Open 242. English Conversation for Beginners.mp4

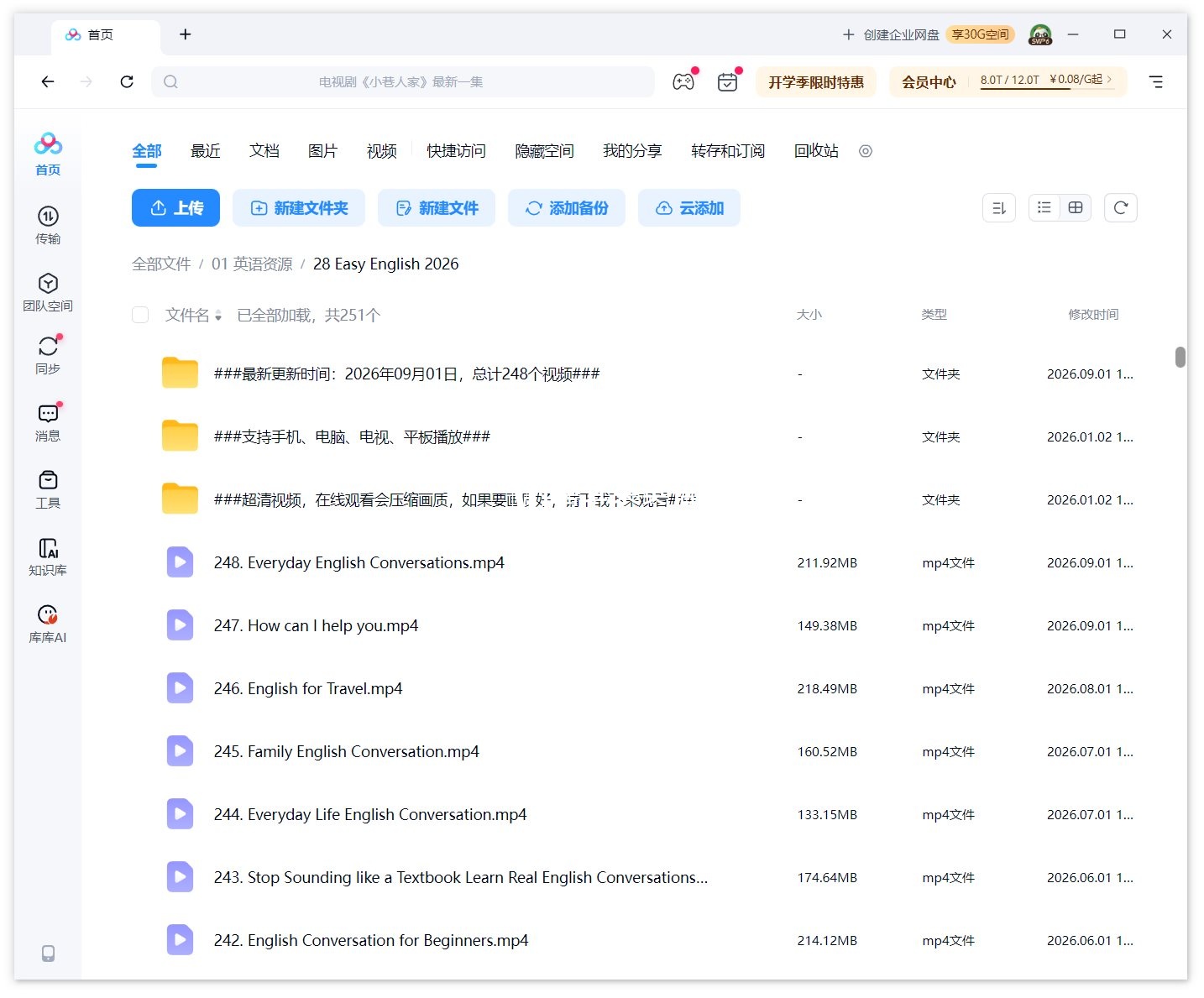pos(371,940)
